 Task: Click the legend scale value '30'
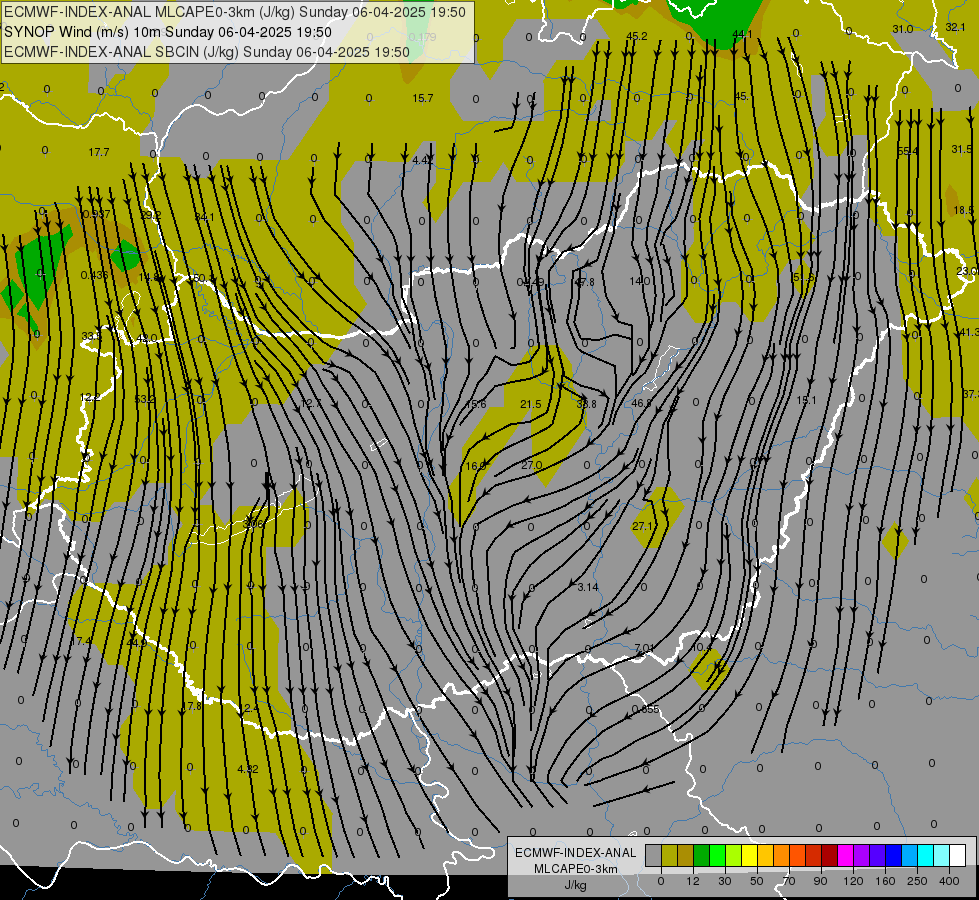pos(725,881)
